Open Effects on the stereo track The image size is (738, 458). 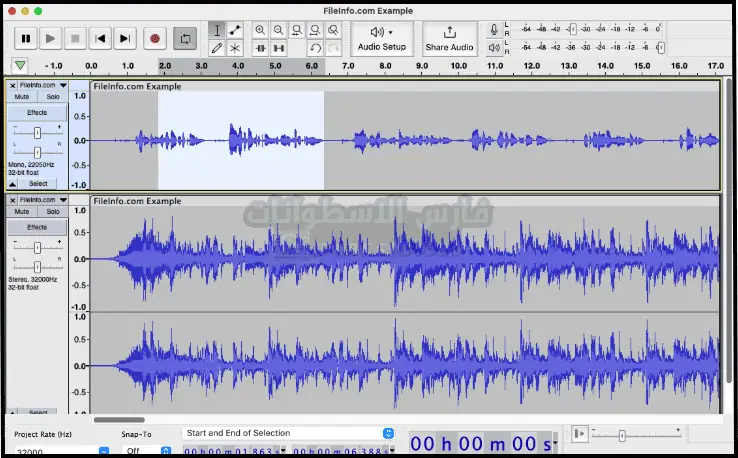point(37,227)
